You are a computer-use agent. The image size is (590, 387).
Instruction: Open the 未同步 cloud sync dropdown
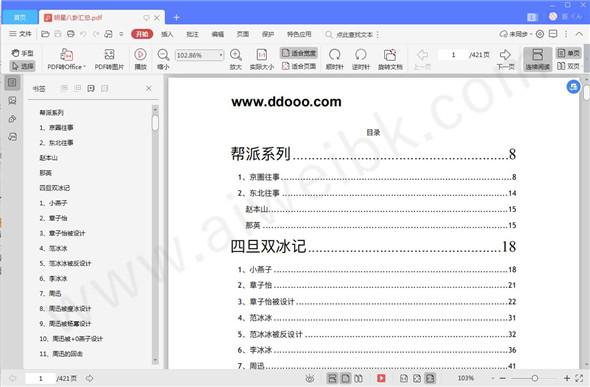pos(515,34)
